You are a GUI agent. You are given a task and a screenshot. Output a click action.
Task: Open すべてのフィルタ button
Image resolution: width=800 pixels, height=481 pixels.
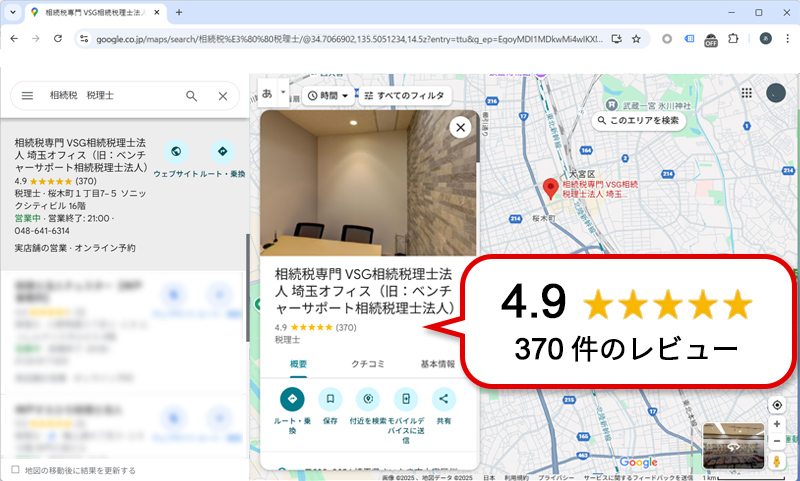[x=405, y=95]
